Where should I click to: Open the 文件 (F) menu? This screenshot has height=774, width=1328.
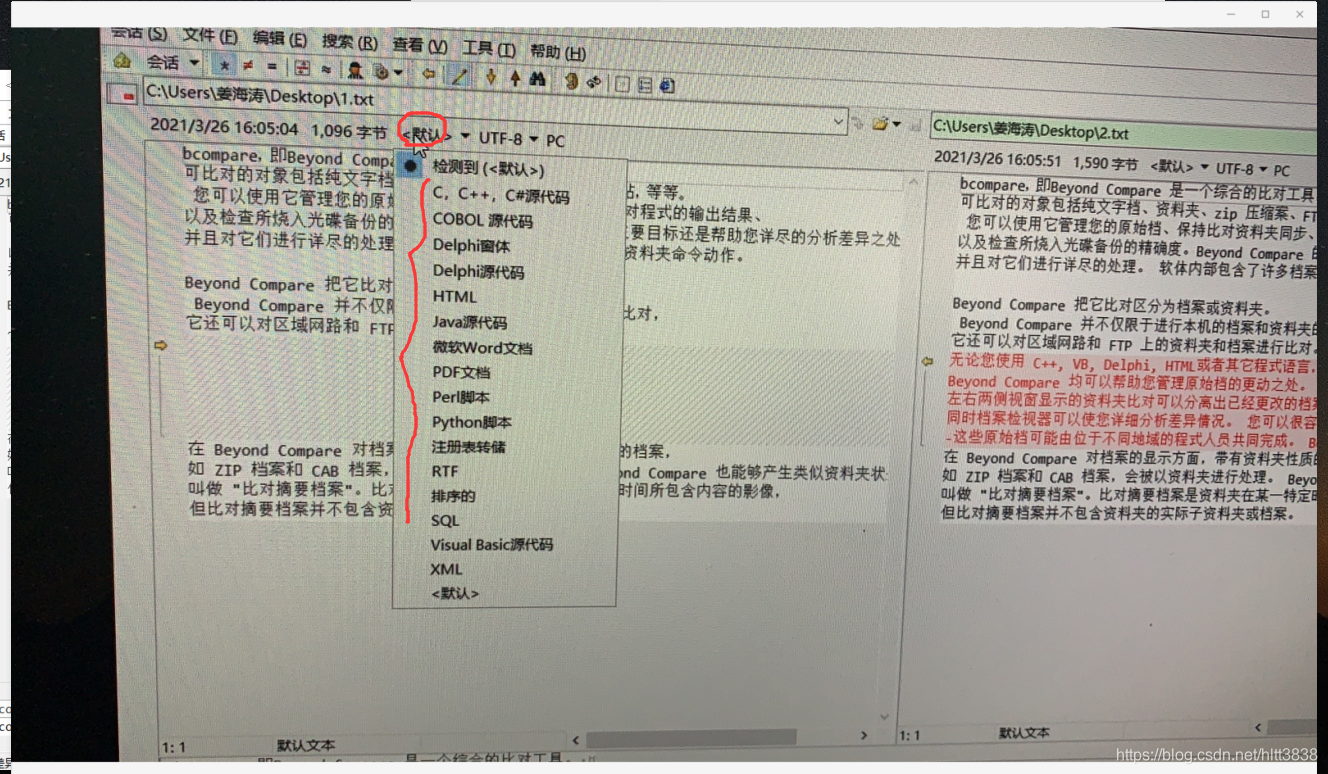coord(209,36)
